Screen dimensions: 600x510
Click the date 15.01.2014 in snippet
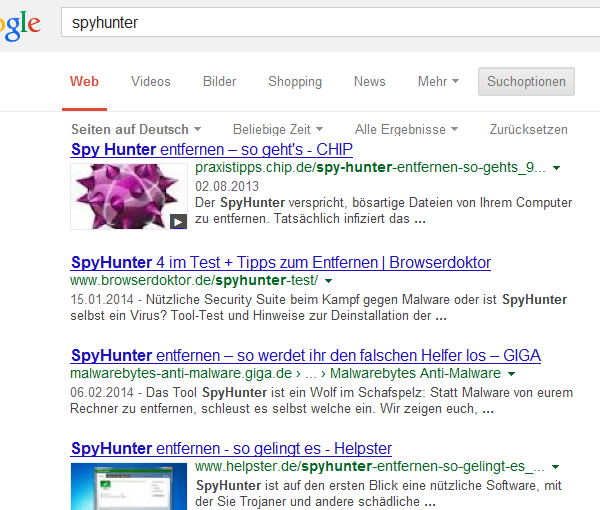coord(102,299)
